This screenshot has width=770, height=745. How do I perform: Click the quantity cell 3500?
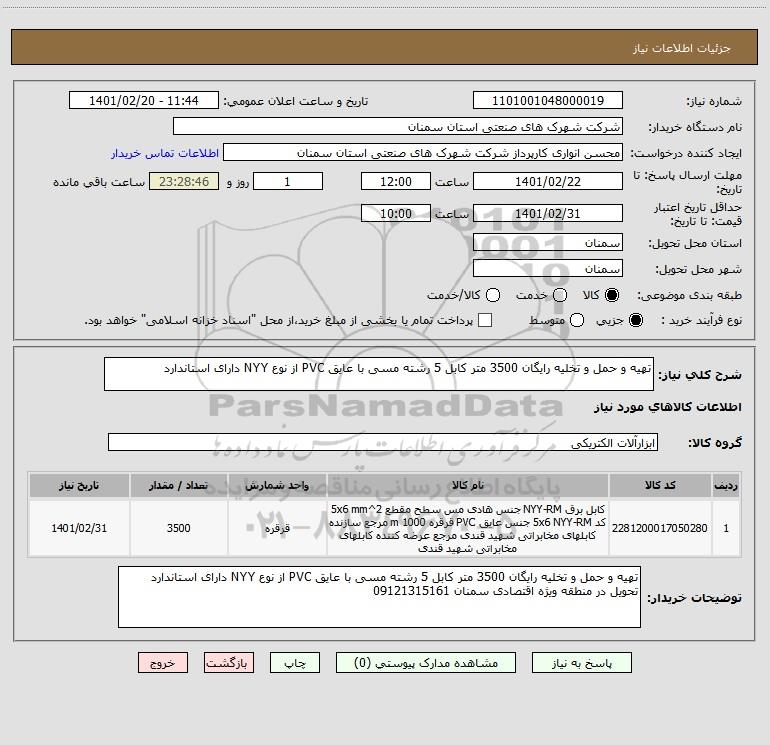click(179, 528)
